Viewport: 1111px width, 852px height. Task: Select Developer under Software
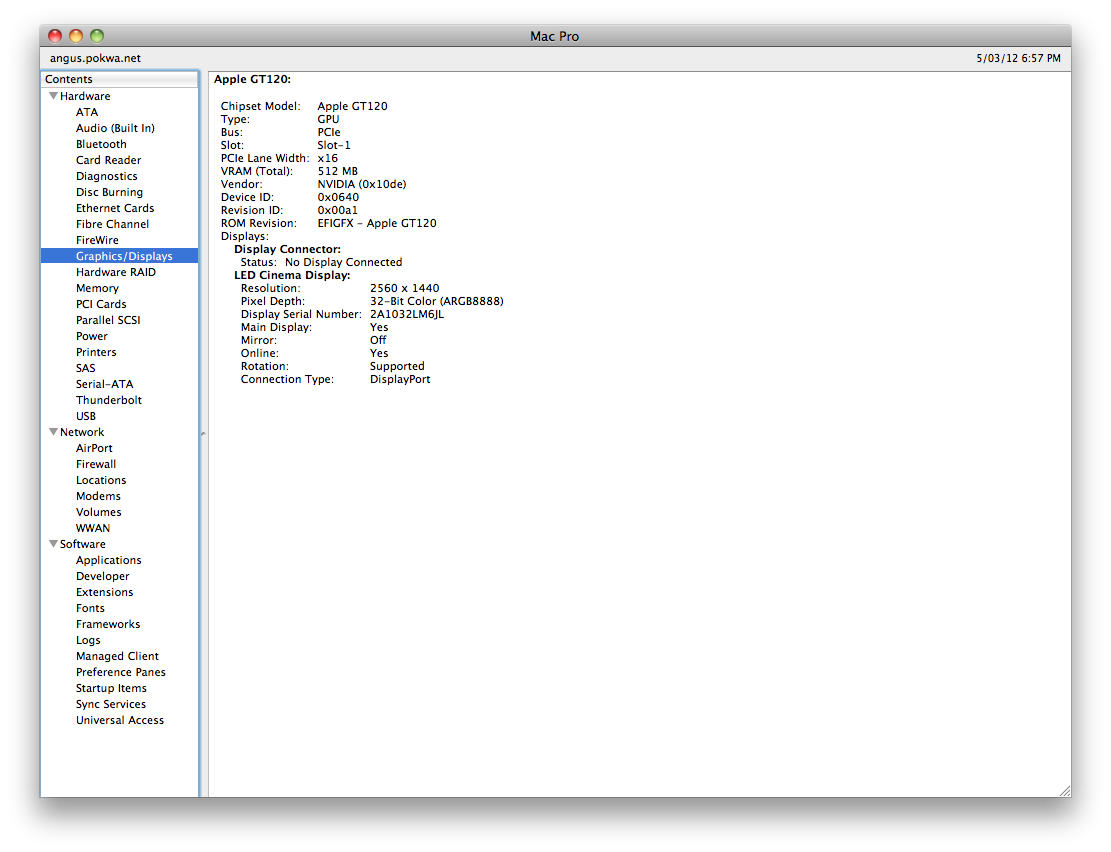(x=102, y=576)
